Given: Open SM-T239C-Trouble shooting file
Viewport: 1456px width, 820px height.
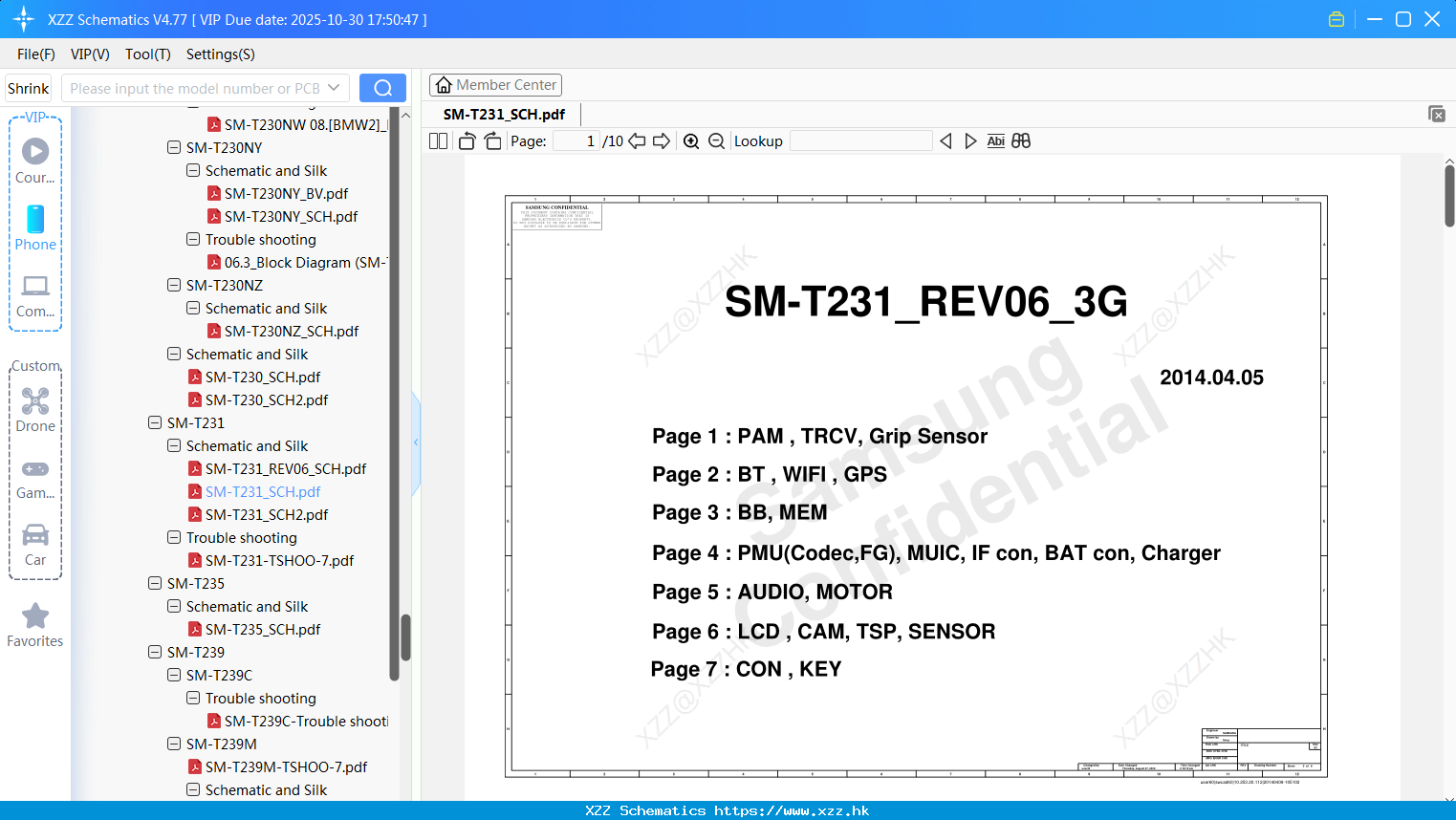Looking at the screenshot, I should click(306, 721).
